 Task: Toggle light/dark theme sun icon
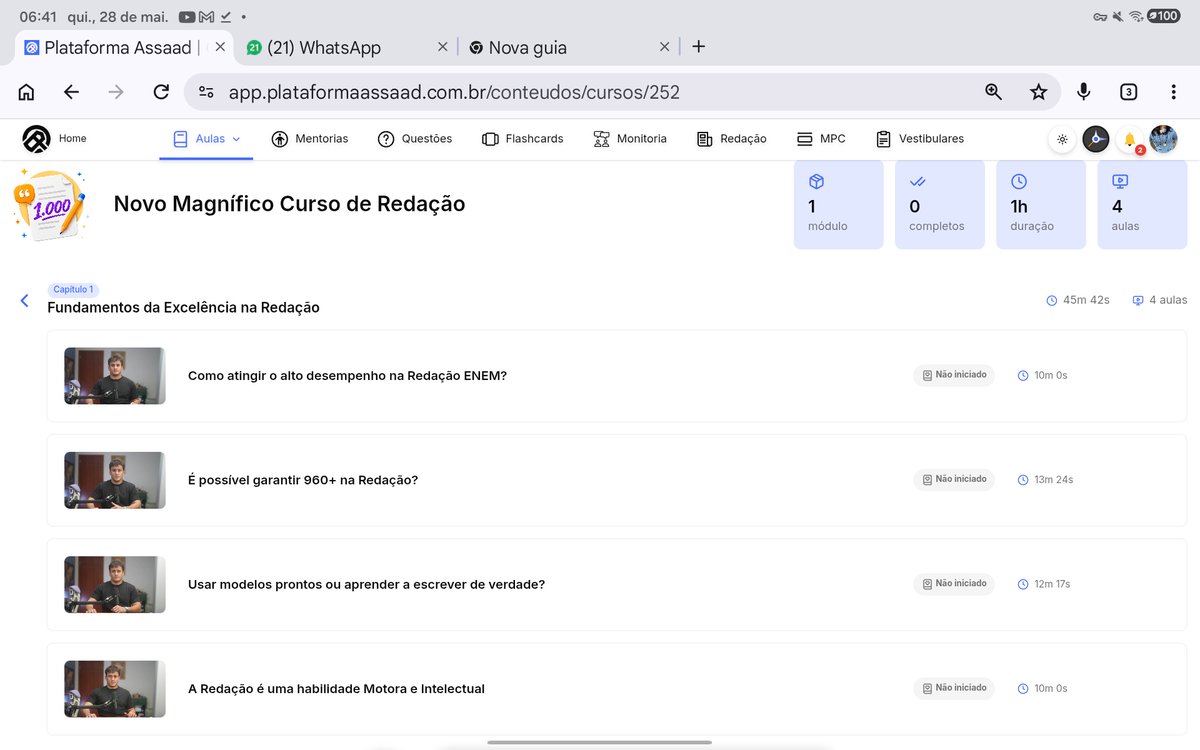click(1062, 139)
